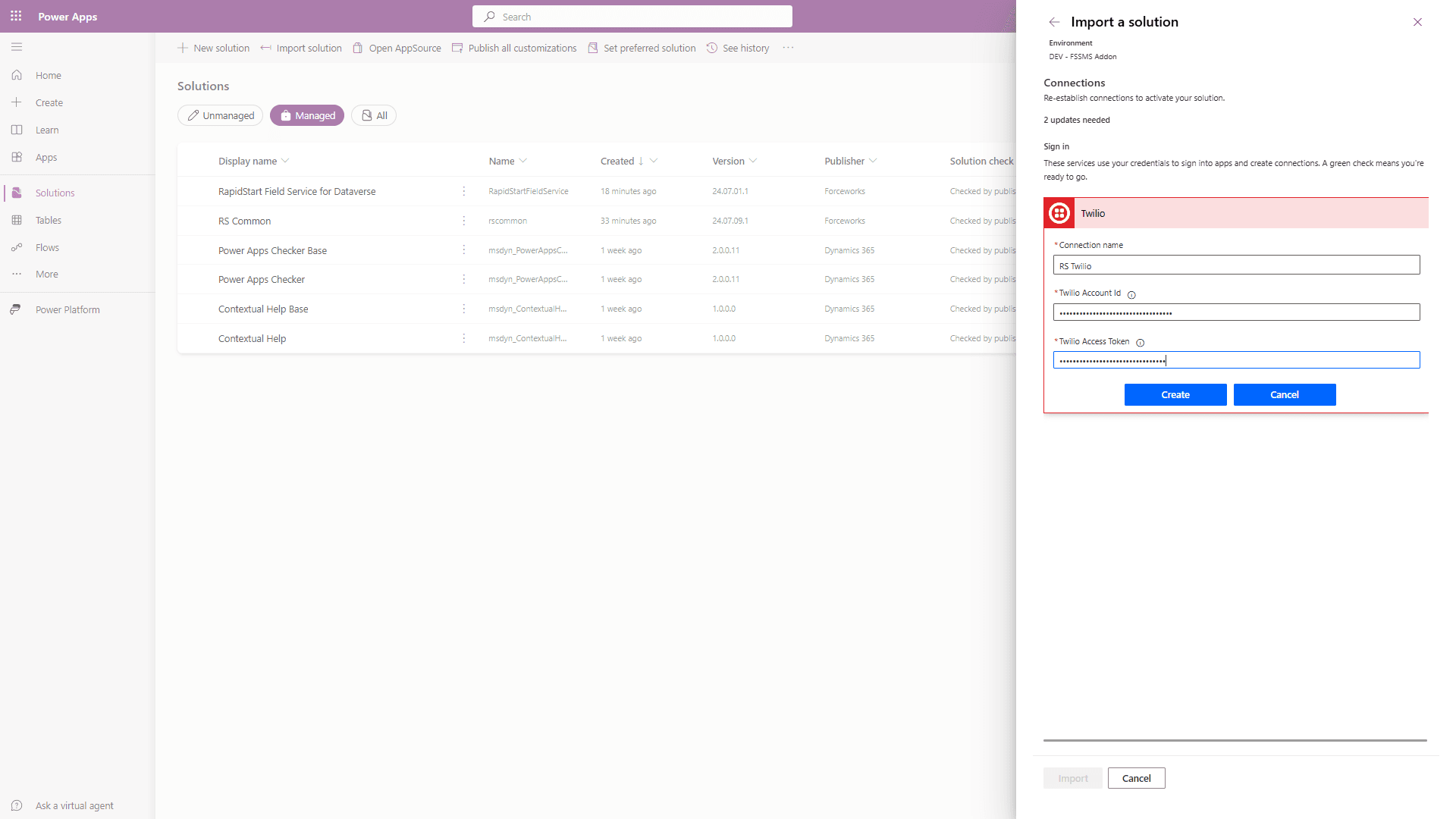Click Create for the Twilio connection
1456x819 pixels.
[1175, 394]
